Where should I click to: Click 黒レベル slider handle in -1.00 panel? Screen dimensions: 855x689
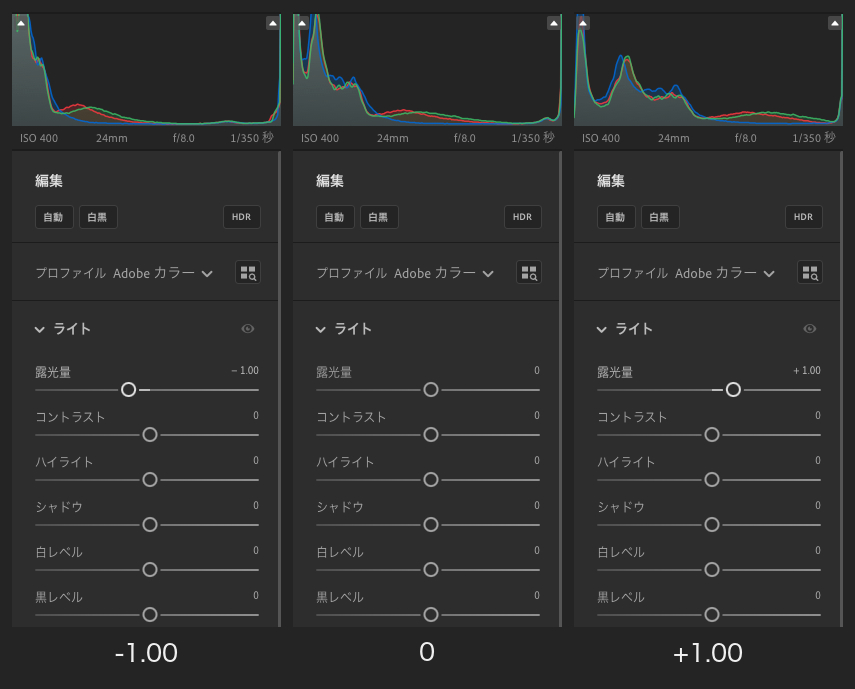coord(150,615)
